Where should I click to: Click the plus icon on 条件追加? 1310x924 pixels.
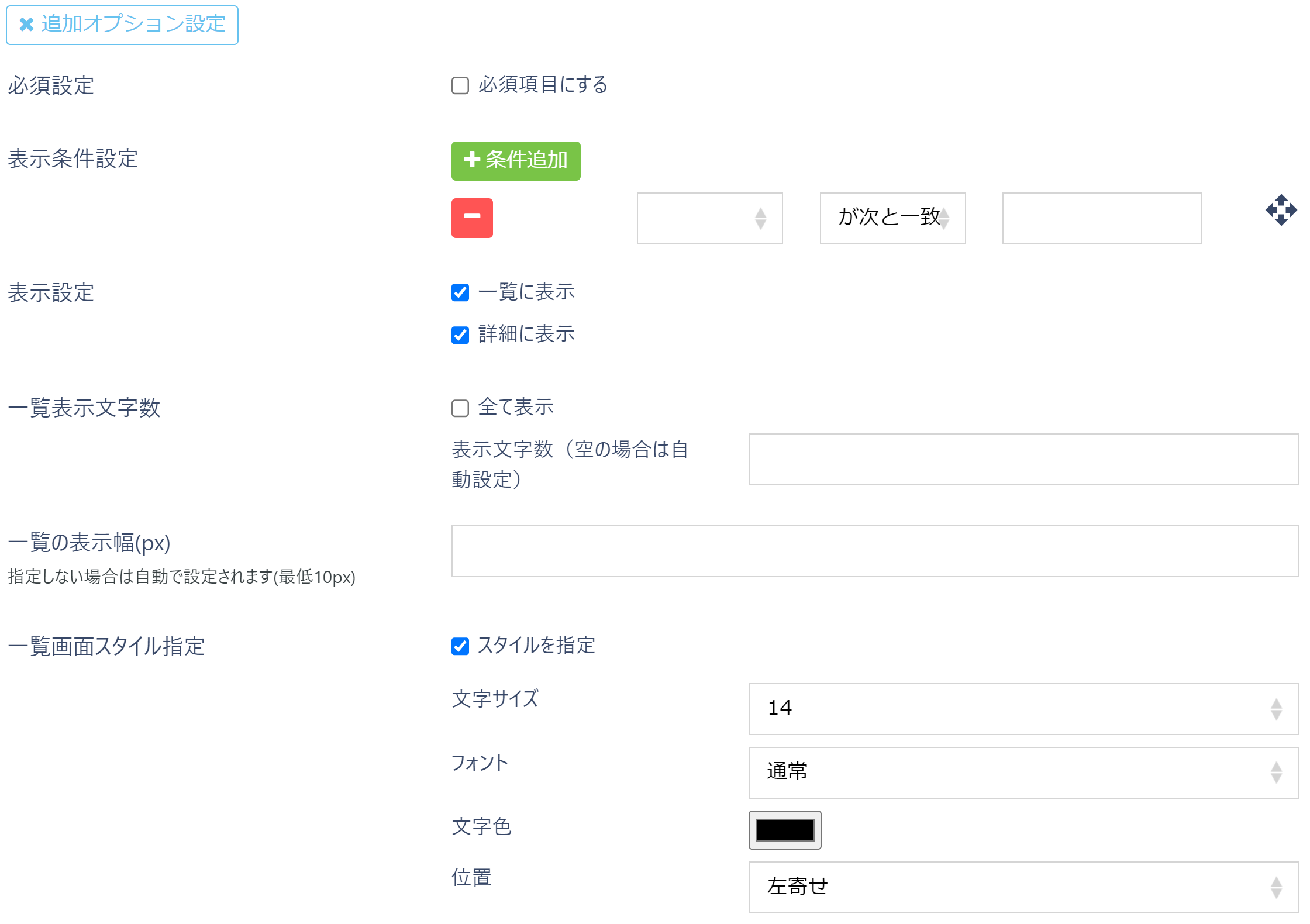tap(471, 160)
